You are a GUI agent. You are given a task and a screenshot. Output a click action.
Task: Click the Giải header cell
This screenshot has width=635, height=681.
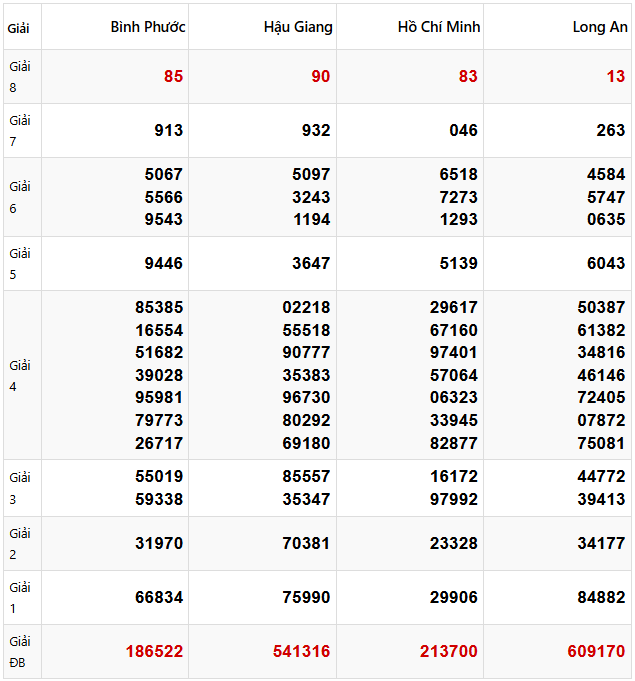point(18,28)
